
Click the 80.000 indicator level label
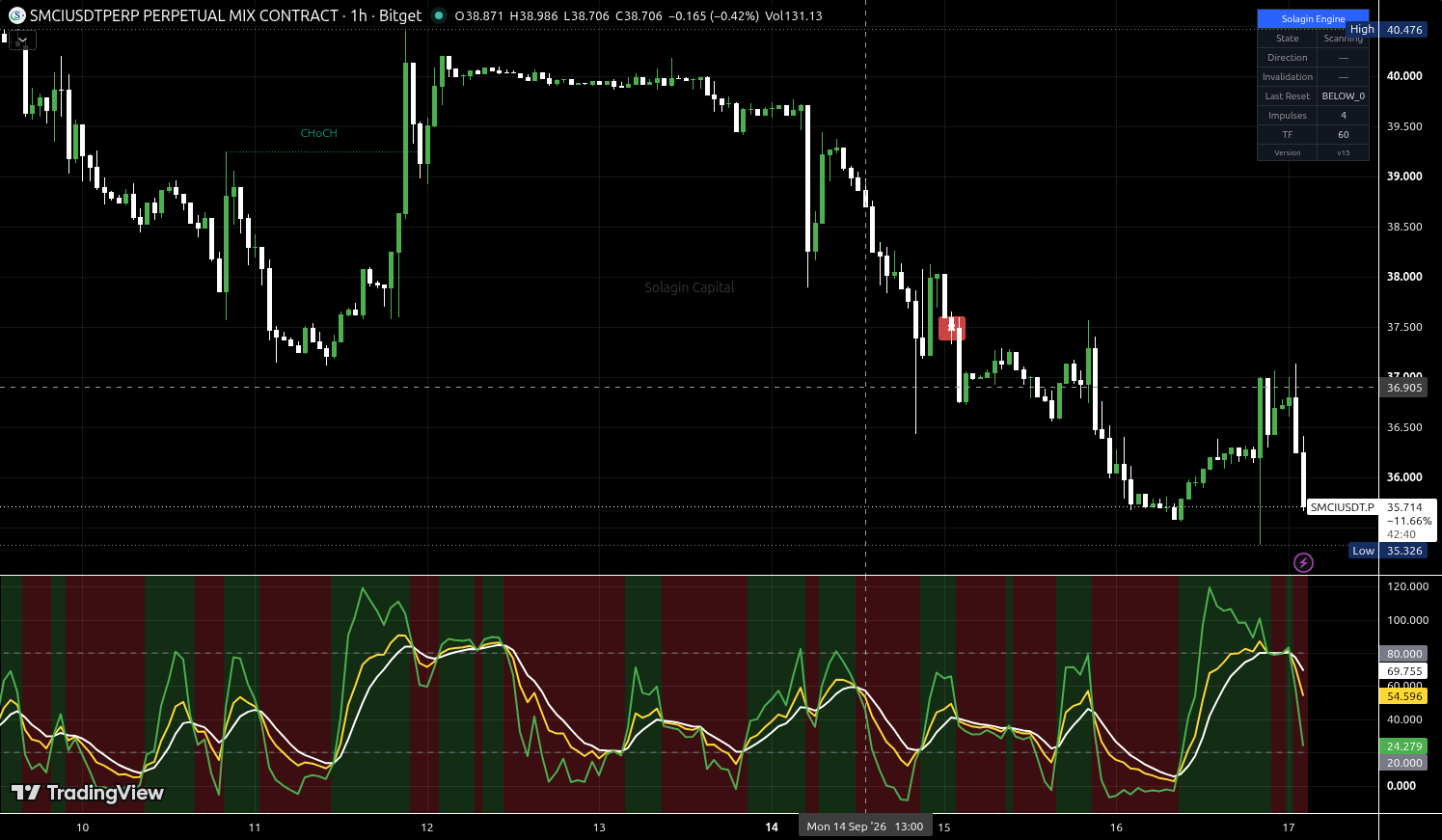[x=1404, y=654]
